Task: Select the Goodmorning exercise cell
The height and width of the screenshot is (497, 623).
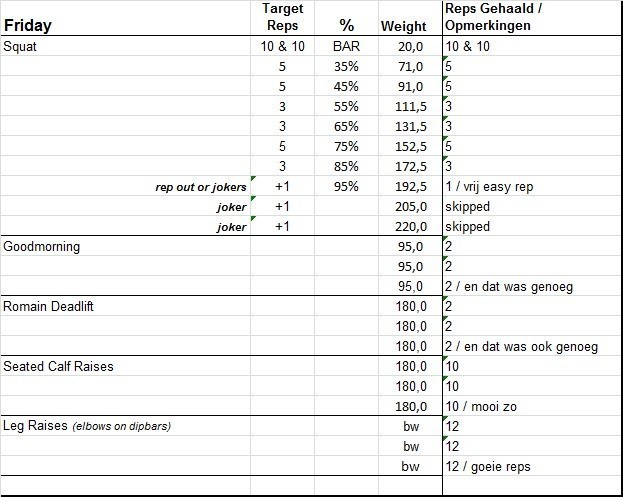Action: [42, 246]
